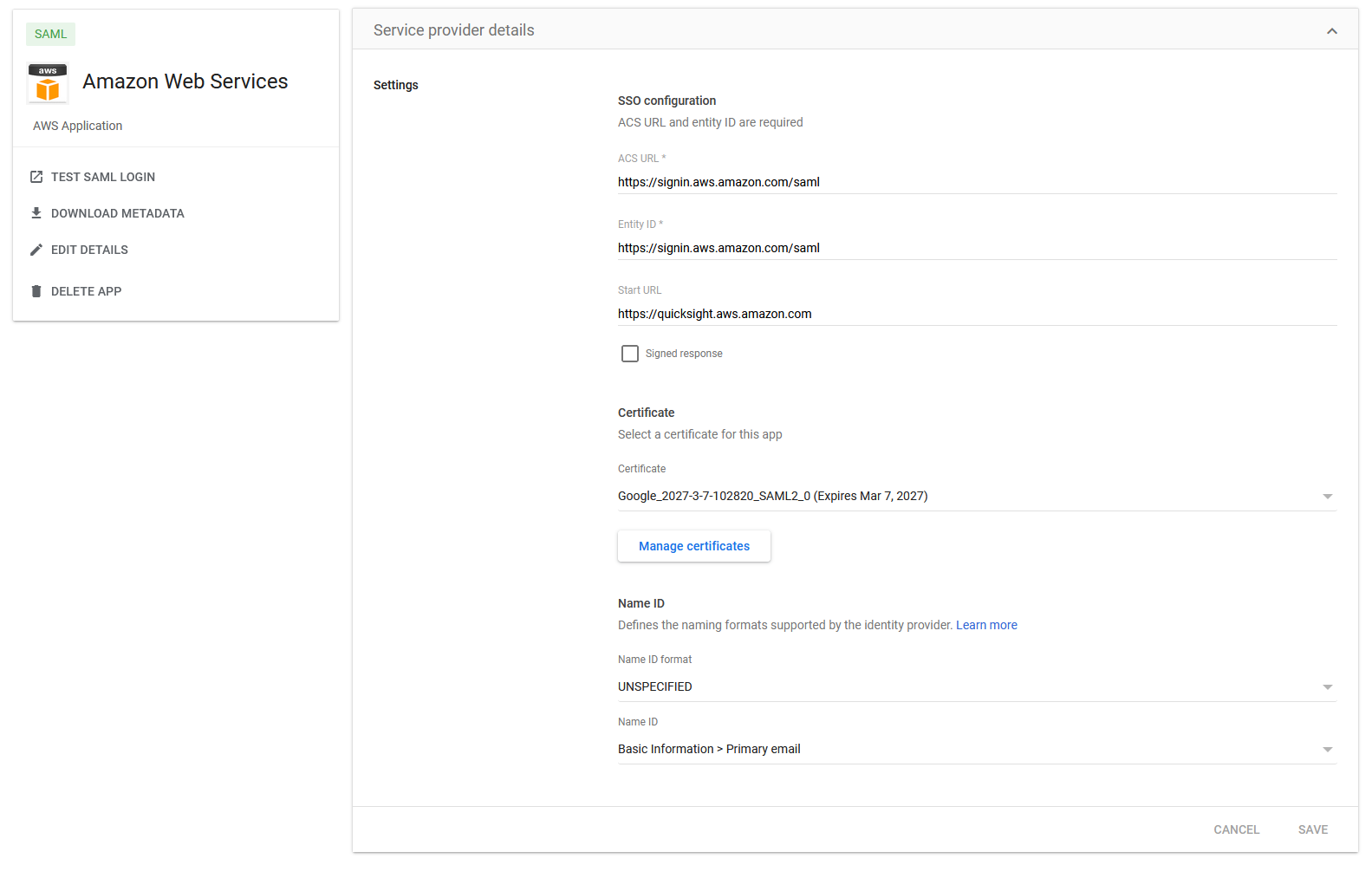
Task: Click the Entity ID input field
Action: tap(977, 248)
